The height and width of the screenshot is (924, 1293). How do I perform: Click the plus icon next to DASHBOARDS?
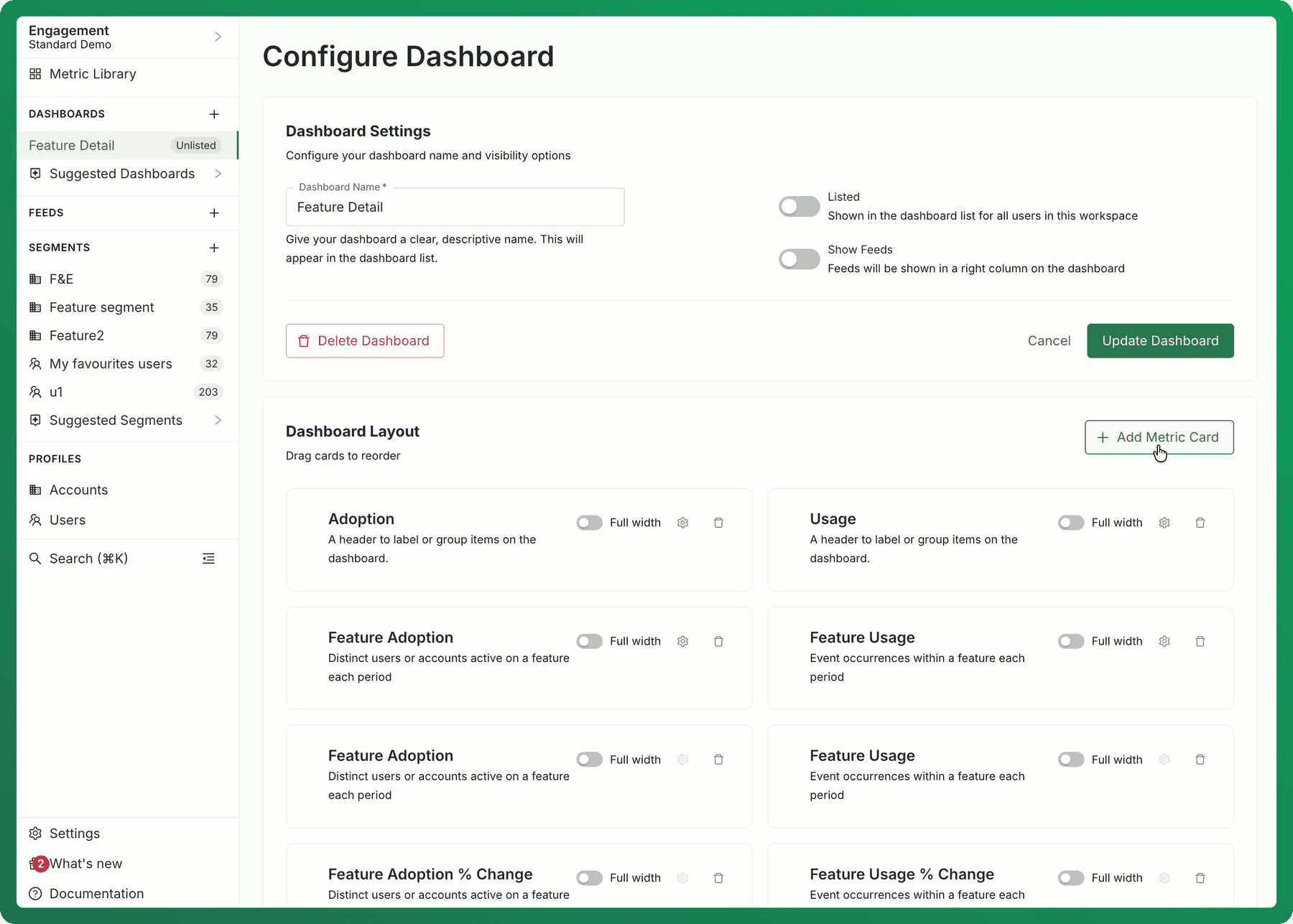pyautogui.click(x=214, y=114)
